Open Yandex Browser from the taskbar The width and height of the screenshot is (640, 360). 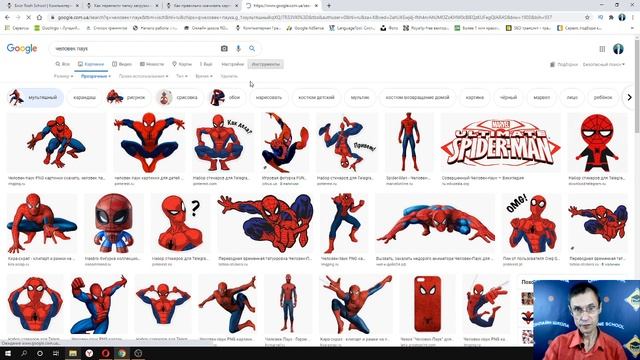point(89,353)
